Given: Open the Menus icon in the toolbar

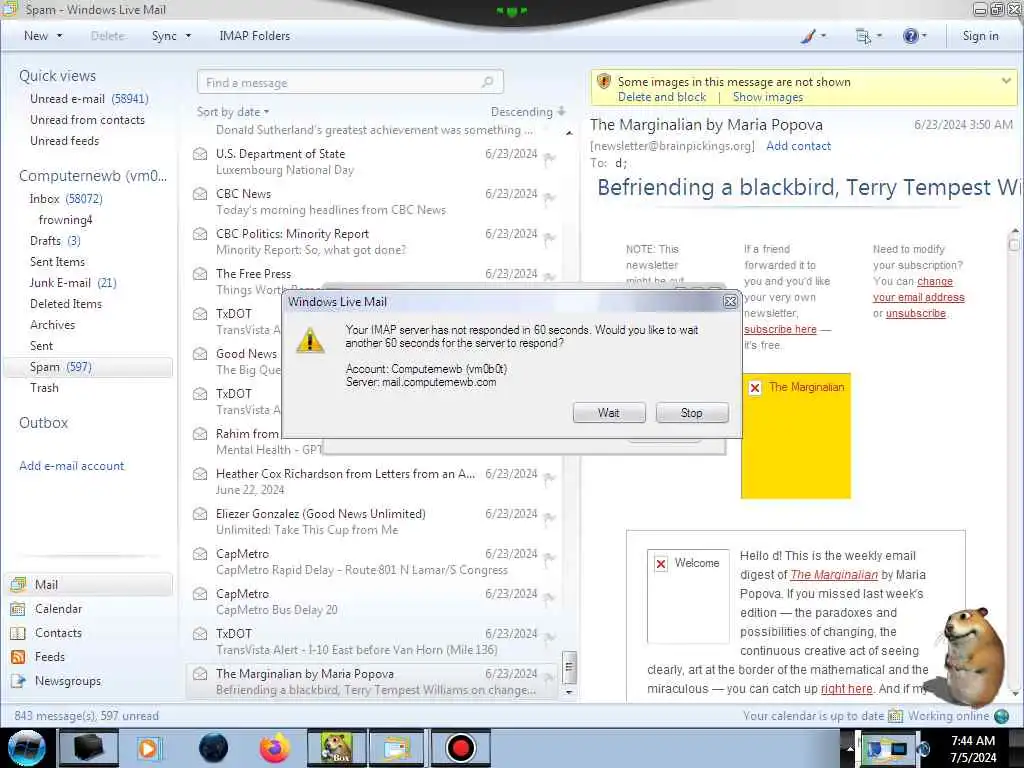Looking at the screenshot, I should (x=863, y=37).
